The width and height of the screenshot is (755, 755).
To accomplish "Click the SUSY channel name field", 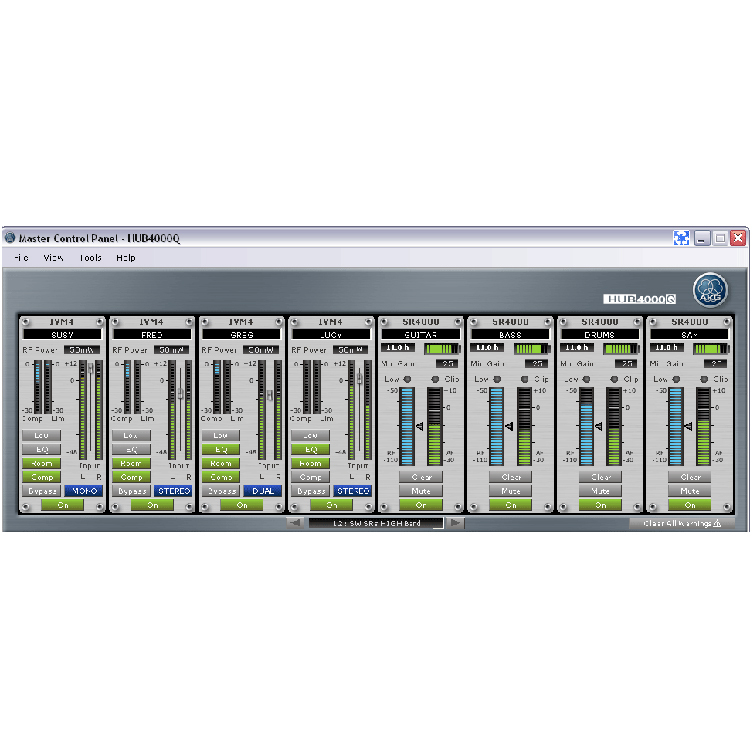I will 62,335.
